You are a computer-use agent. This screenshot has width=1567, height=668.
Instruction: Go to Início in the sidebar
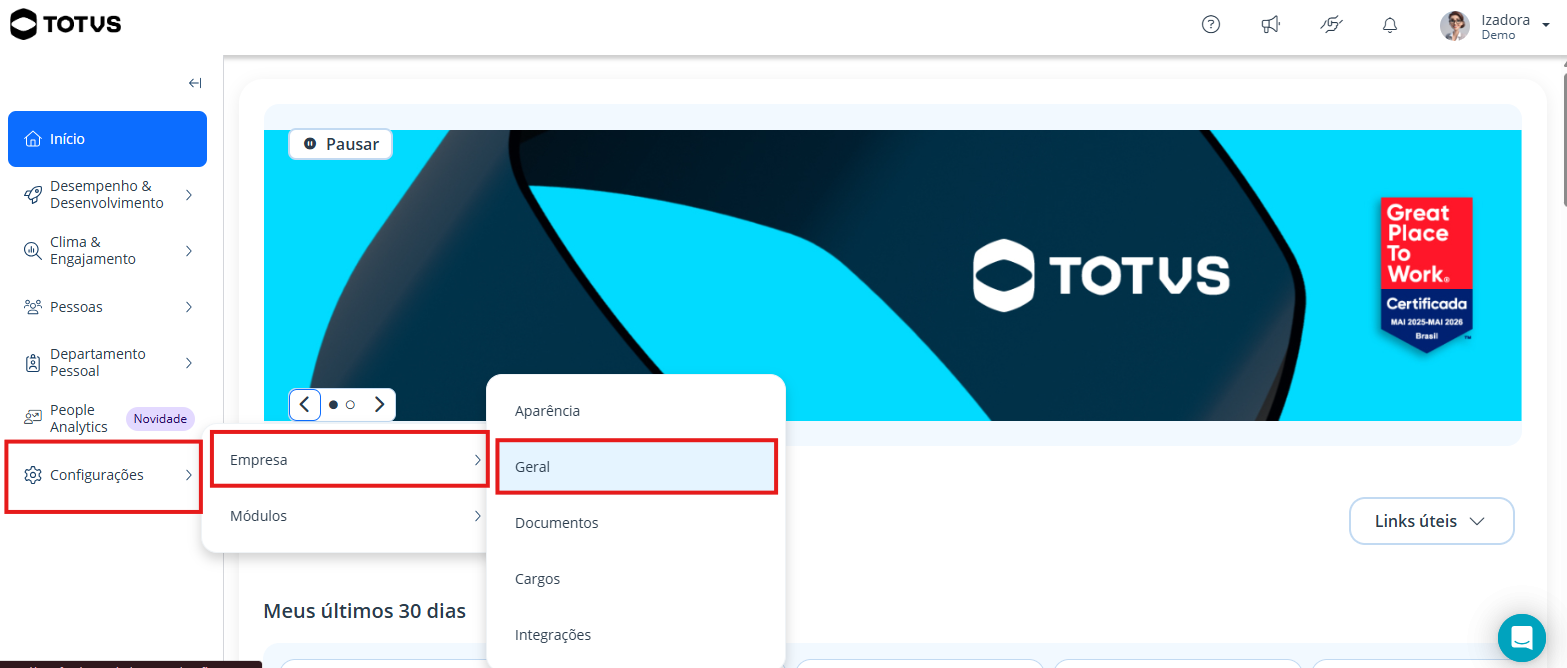[x=107, y=139]
